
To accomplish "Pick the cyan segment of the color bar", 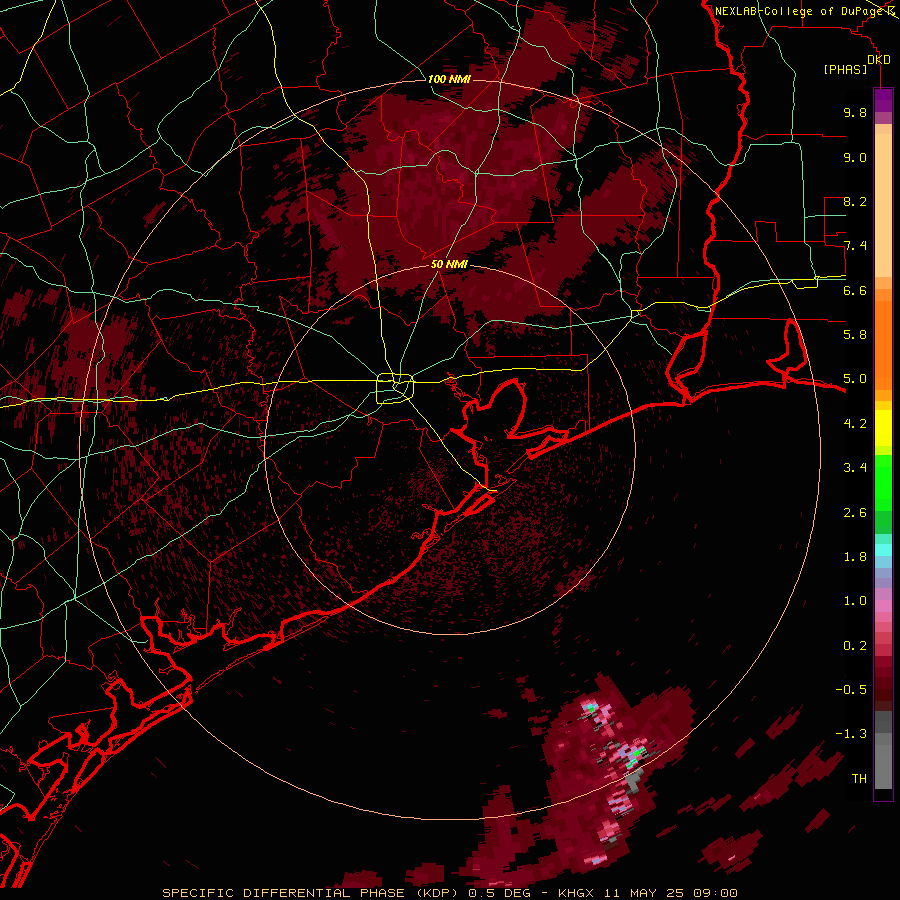I will (x=883, y=549).
